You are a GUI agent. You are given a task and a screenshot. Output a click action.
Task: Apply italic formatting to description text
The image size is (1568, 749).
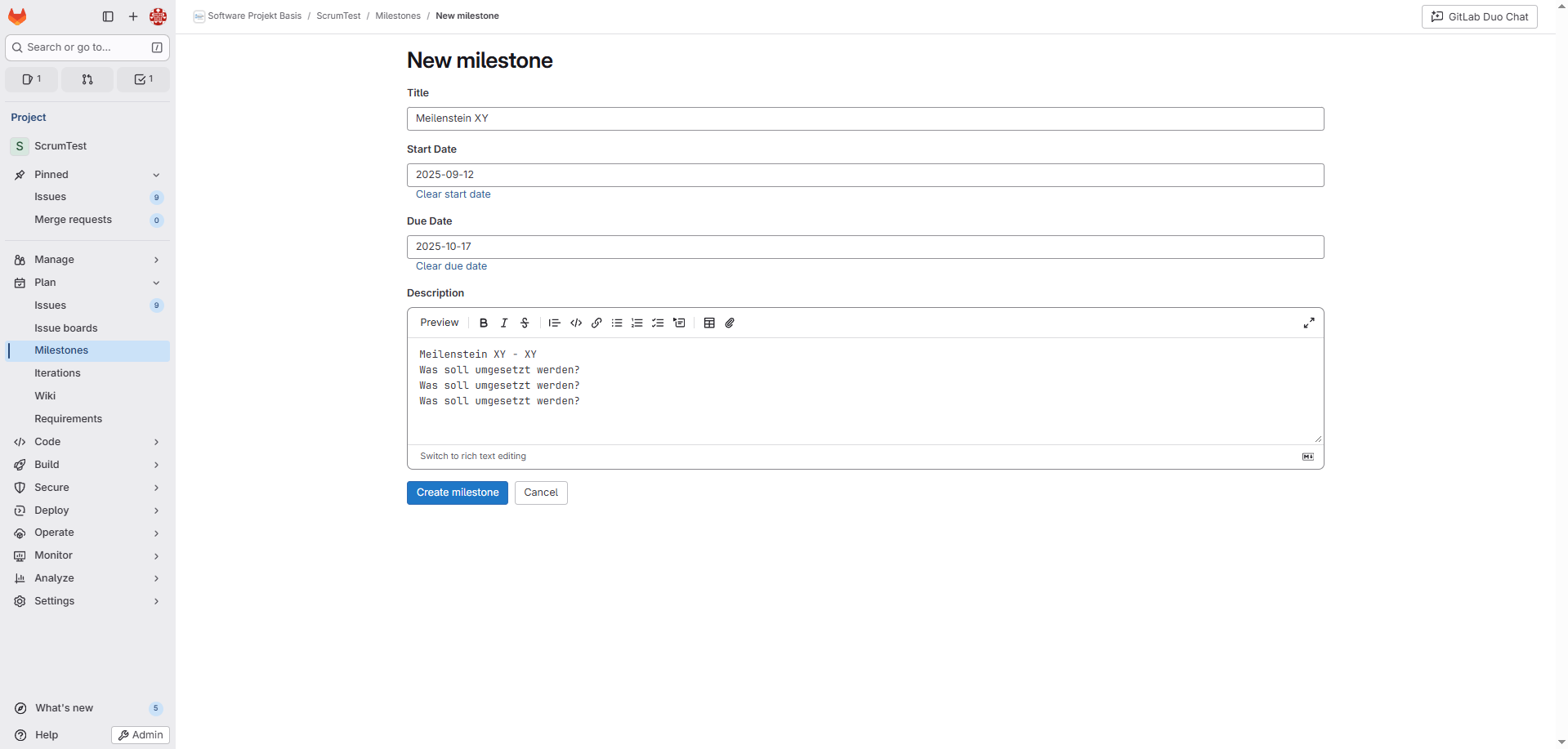click(x=503, y=323)
